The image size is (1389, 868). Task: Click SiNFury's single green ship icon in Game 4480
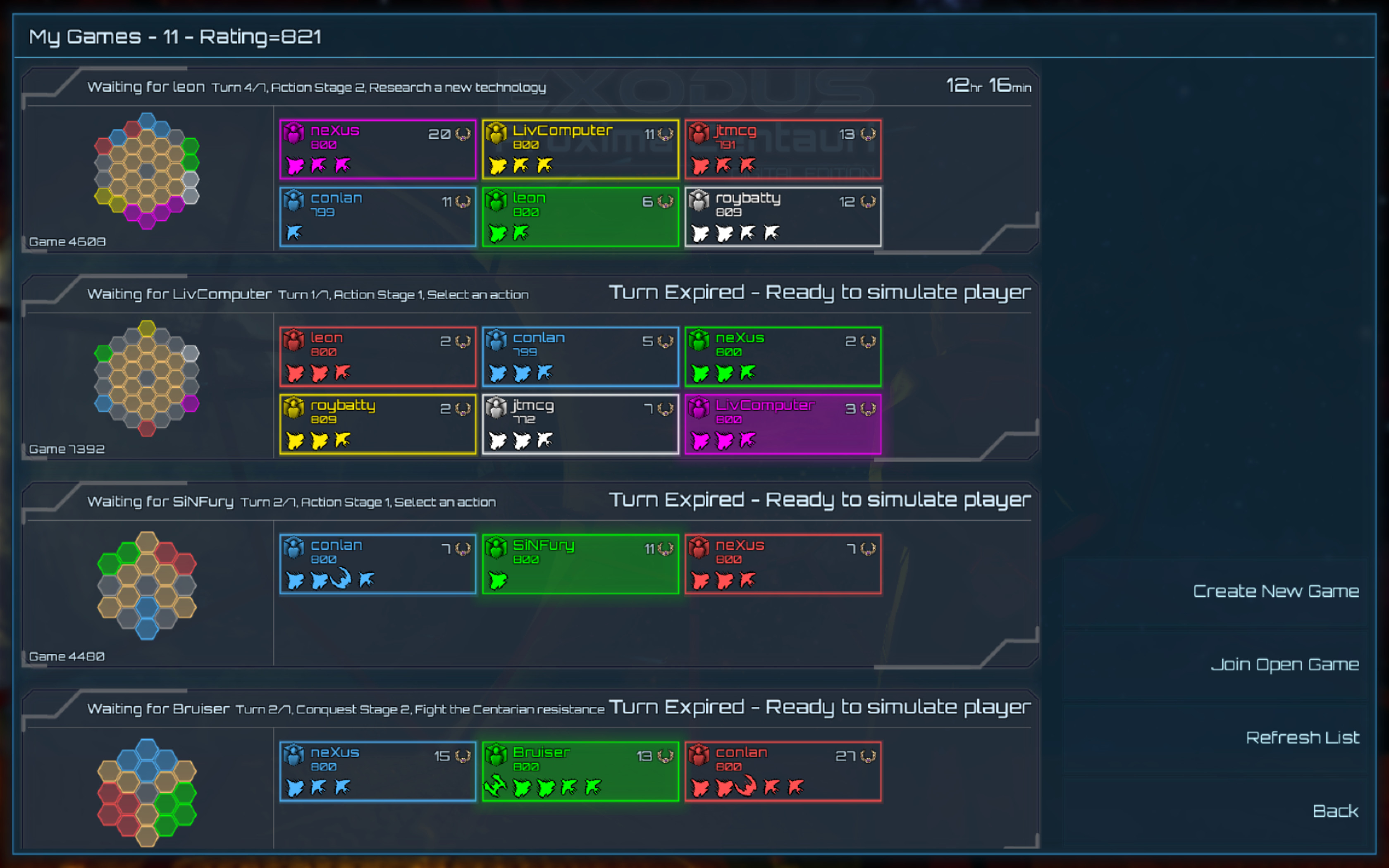[x=498, y=580]
